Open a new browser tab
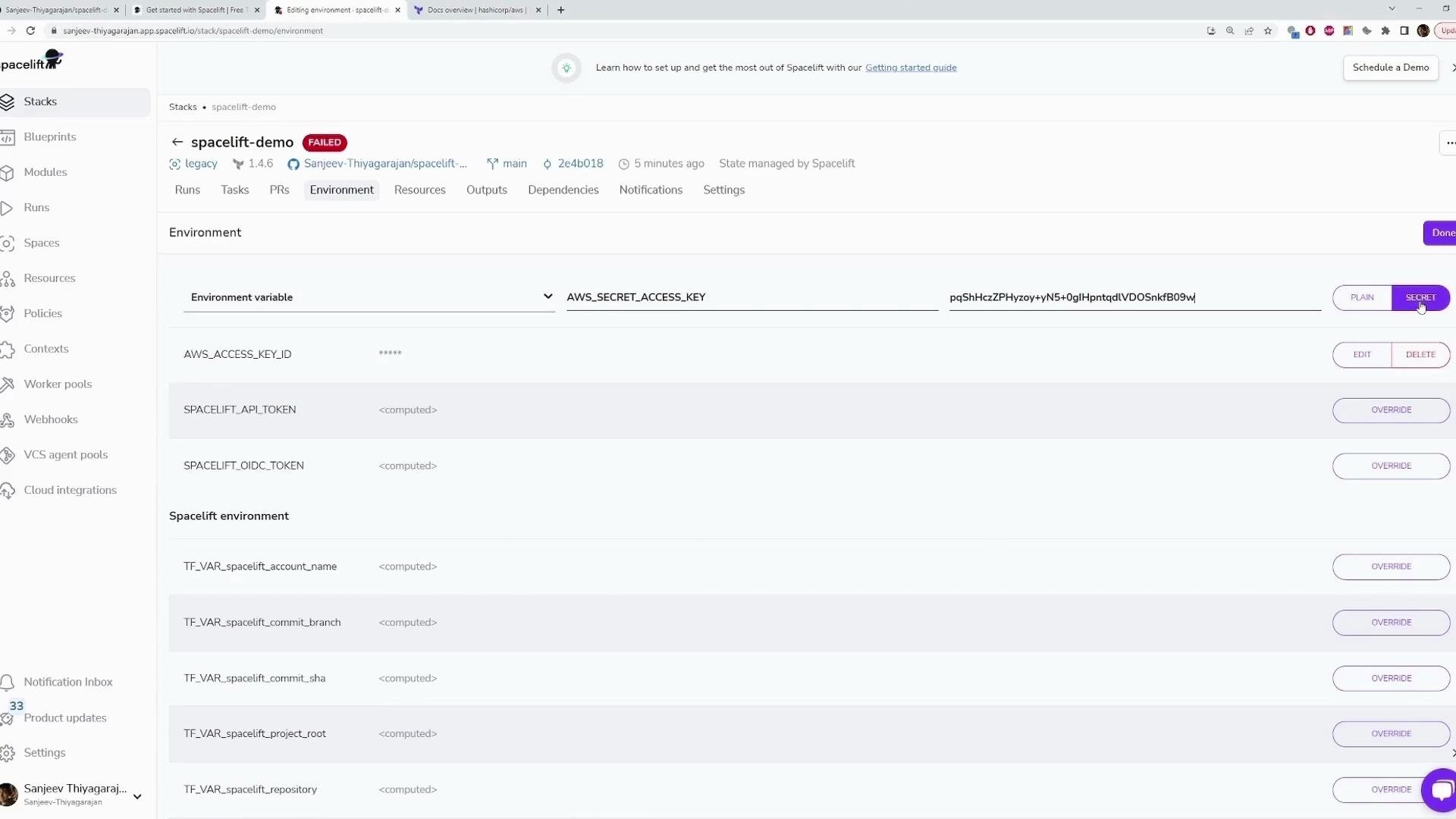The height and width of the screenshot is (819, 1456). [x=560, y=10]
